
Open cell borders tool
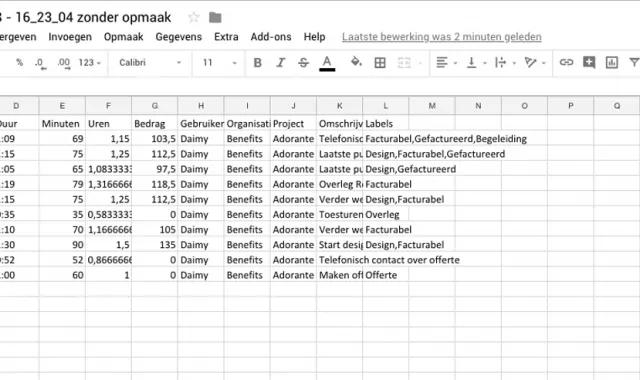pyautogui.click(x=380, y=63)
